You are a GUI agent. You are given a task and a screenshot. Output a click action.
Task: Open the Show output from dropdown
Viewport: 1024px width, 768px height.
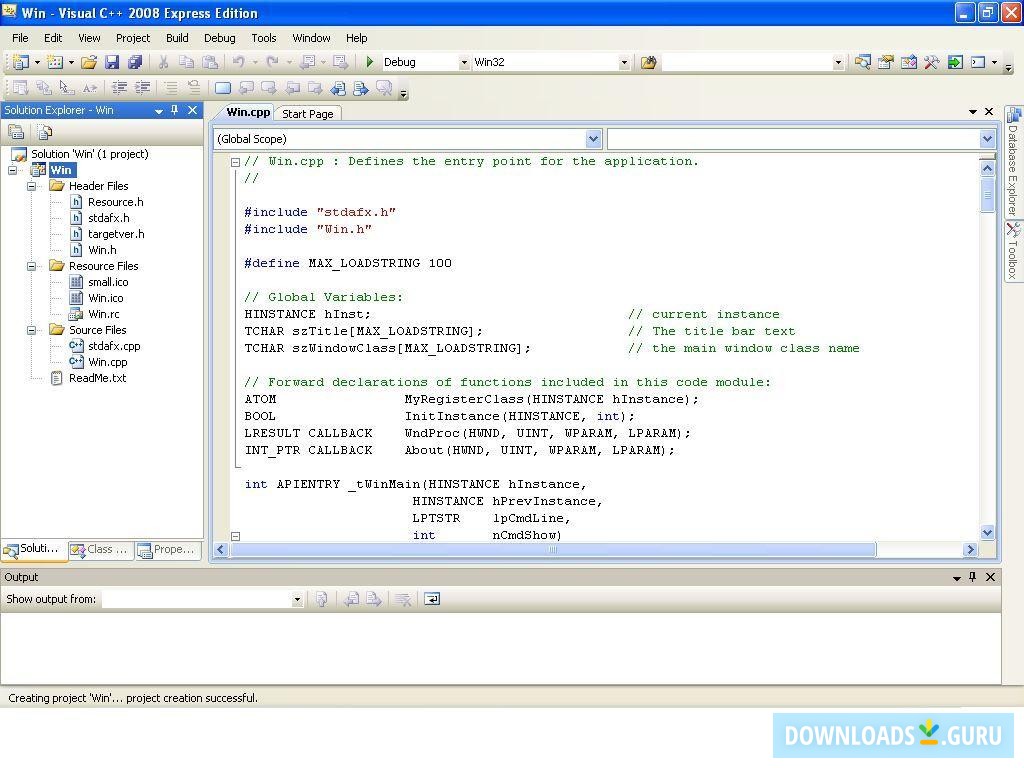[x=296, y=599]
